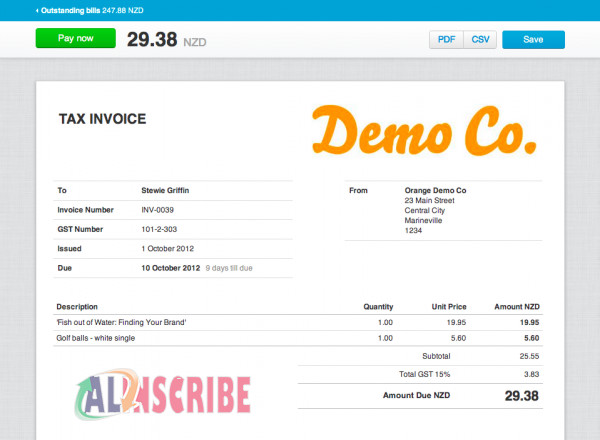Viewport: 600px width, 440px height.
Task: Select 'Golf balls - white single' line
Action: (x=96, y=338)
